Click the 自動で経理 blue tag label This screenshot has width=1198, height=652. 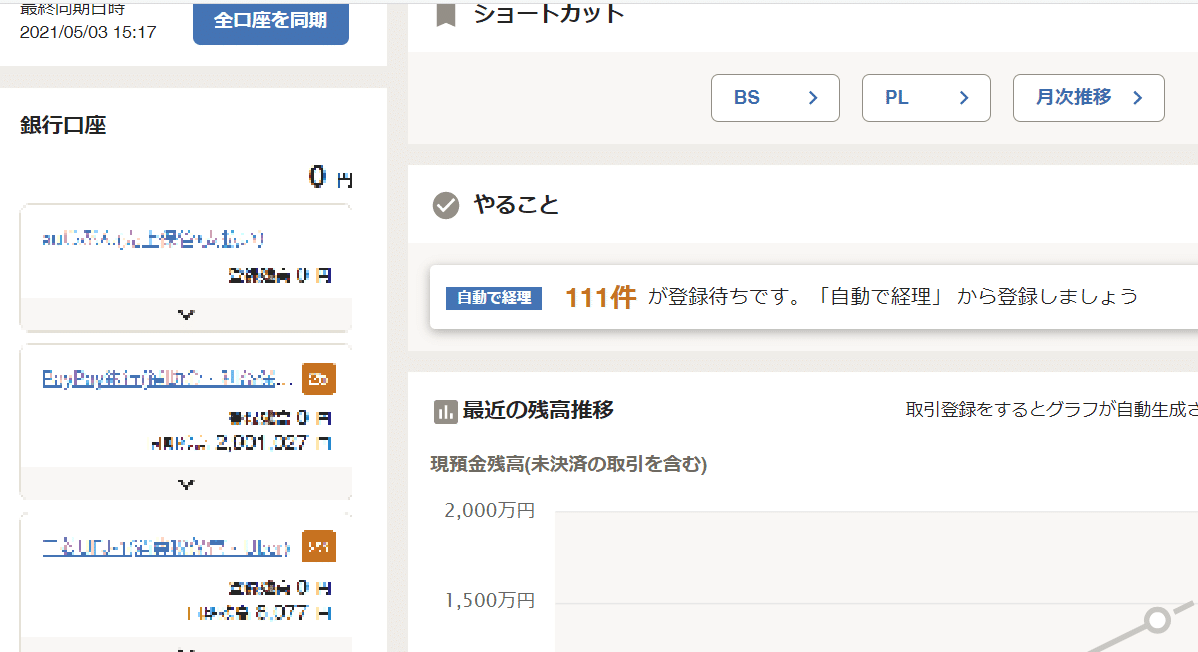coord(494,298)
